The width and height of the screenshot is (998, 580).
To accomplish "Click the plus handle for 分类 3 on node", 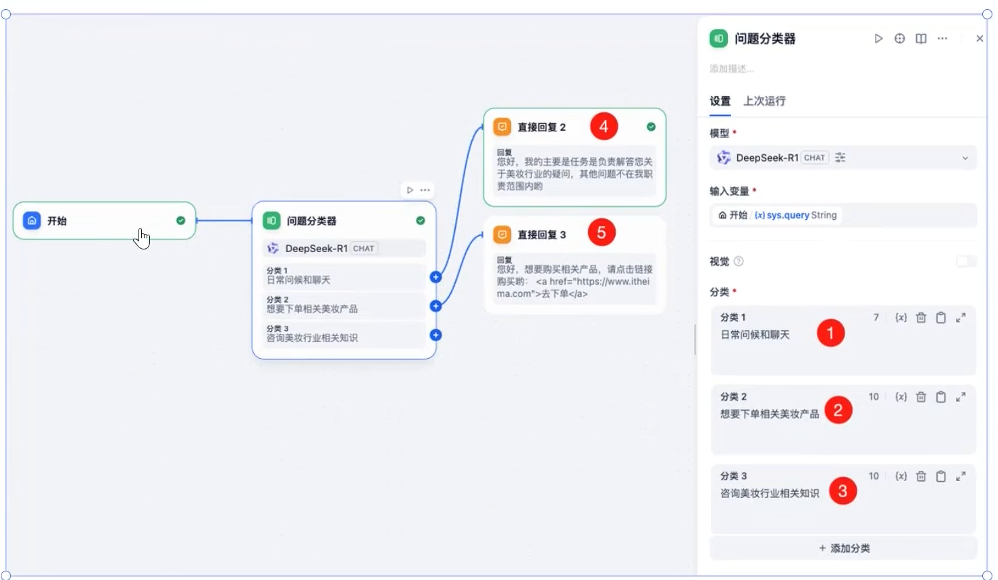I will point(435,335).
